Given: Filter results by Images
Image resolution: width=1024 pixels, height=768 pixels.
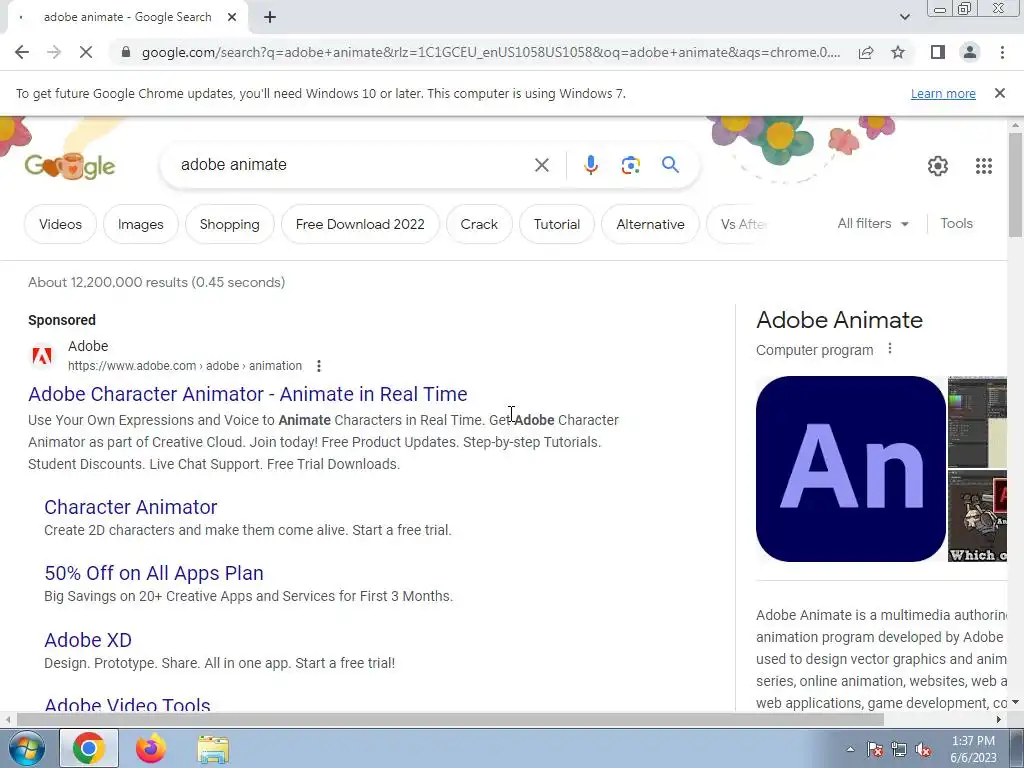Looking at the screenshot, I should (140, 224).
